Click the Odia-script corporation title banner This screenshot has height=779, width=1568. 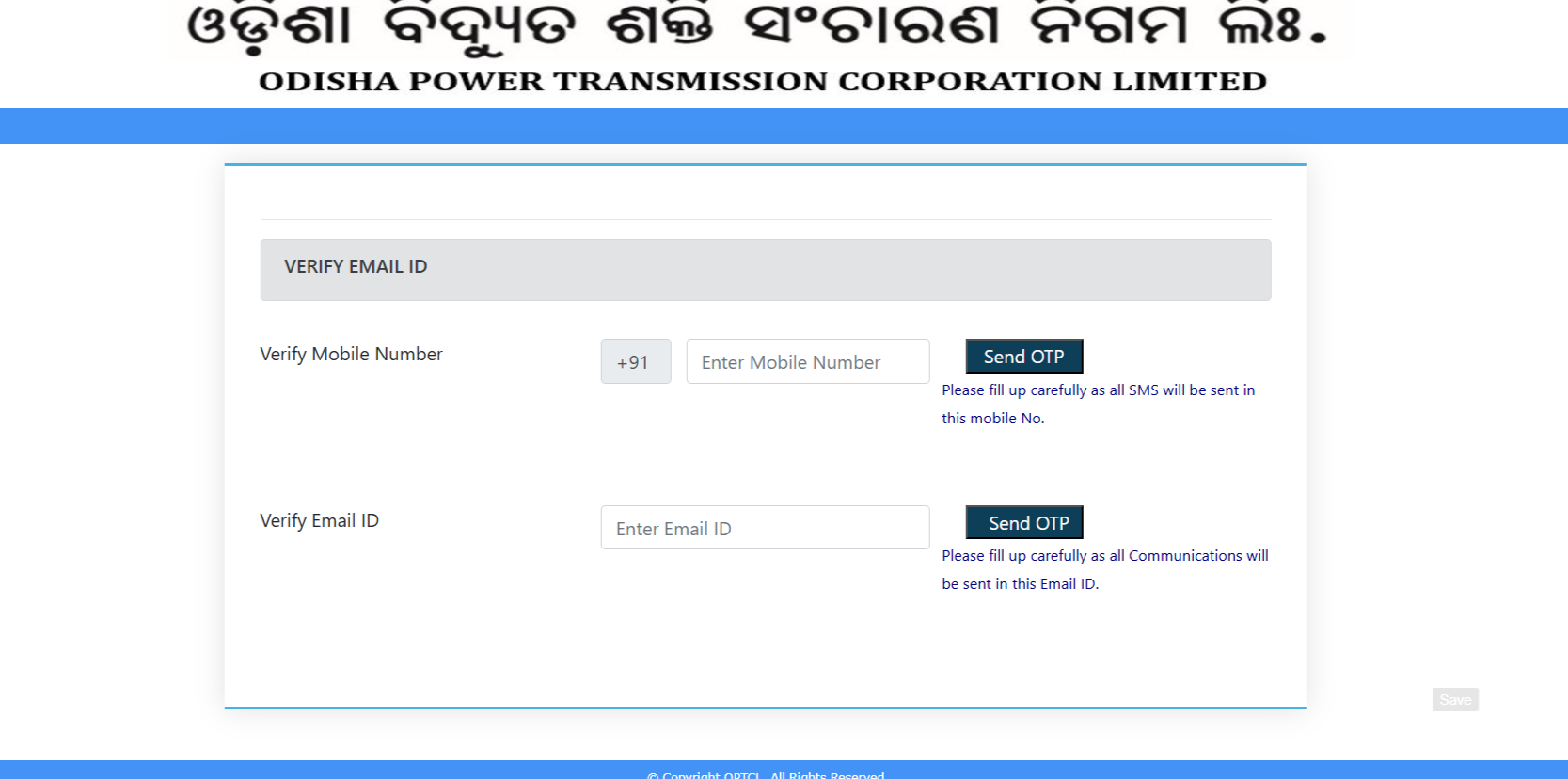point(757,26)
